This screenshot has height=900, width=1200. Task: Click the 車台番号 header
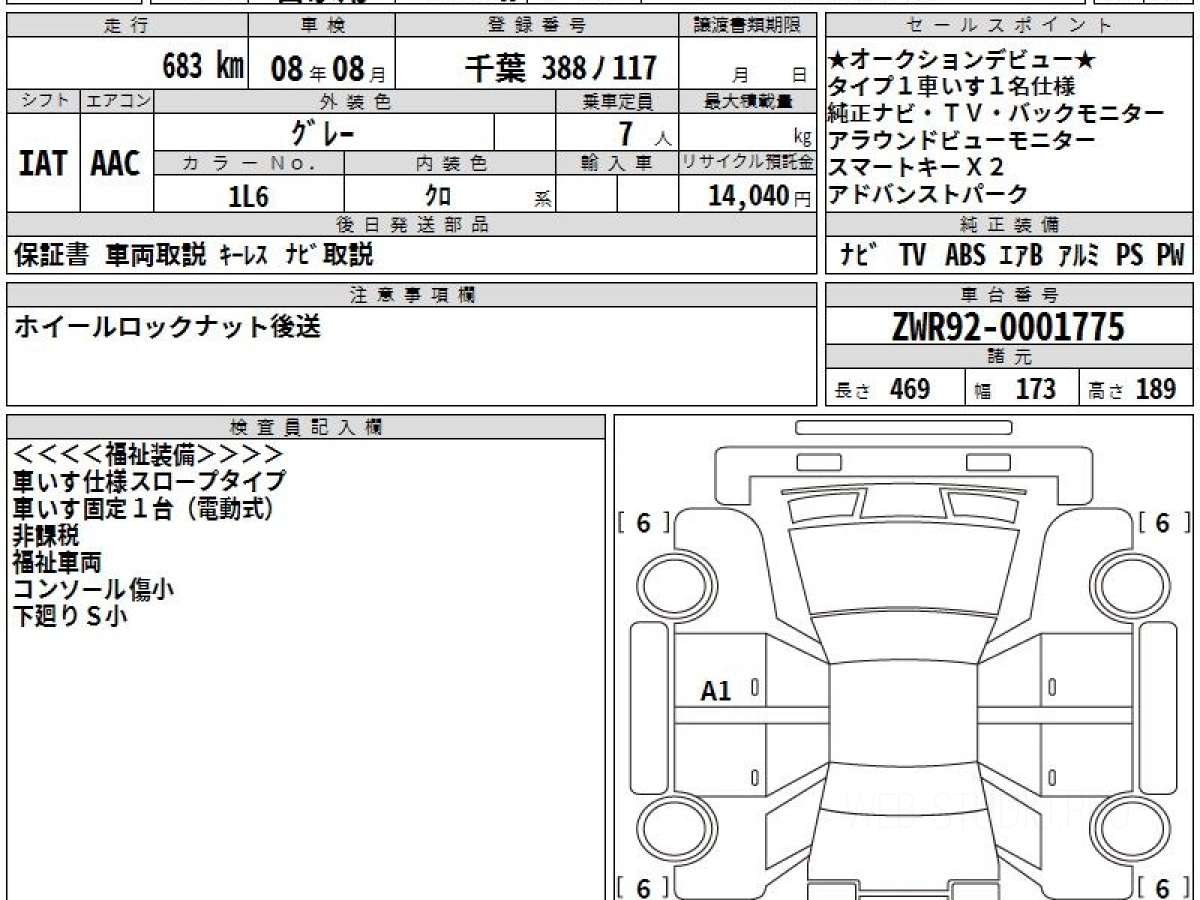point(1010,294)
